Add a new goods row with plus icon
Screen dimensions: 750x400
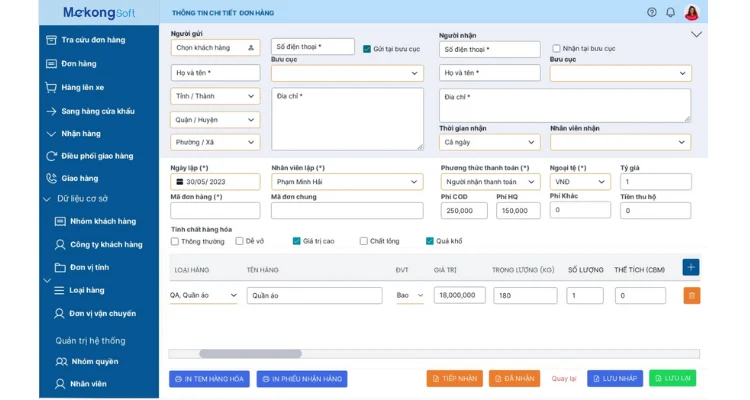(691, 267)
